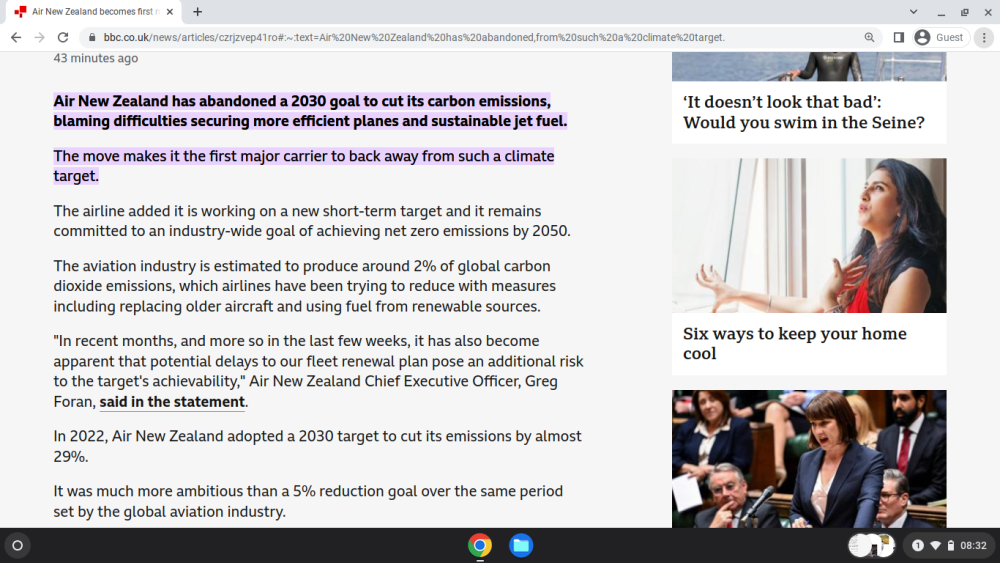Launch Chrome from the shelf

(480, 545)
